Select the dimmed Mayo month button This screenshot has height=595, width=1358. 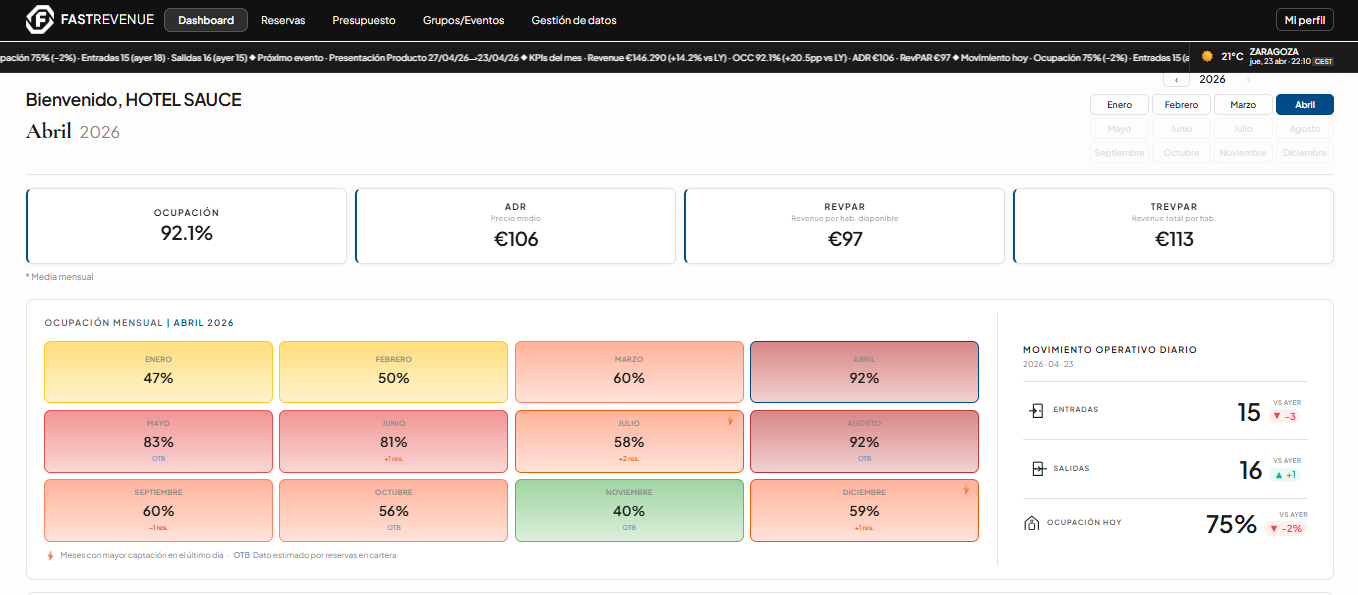(1120, 129)
